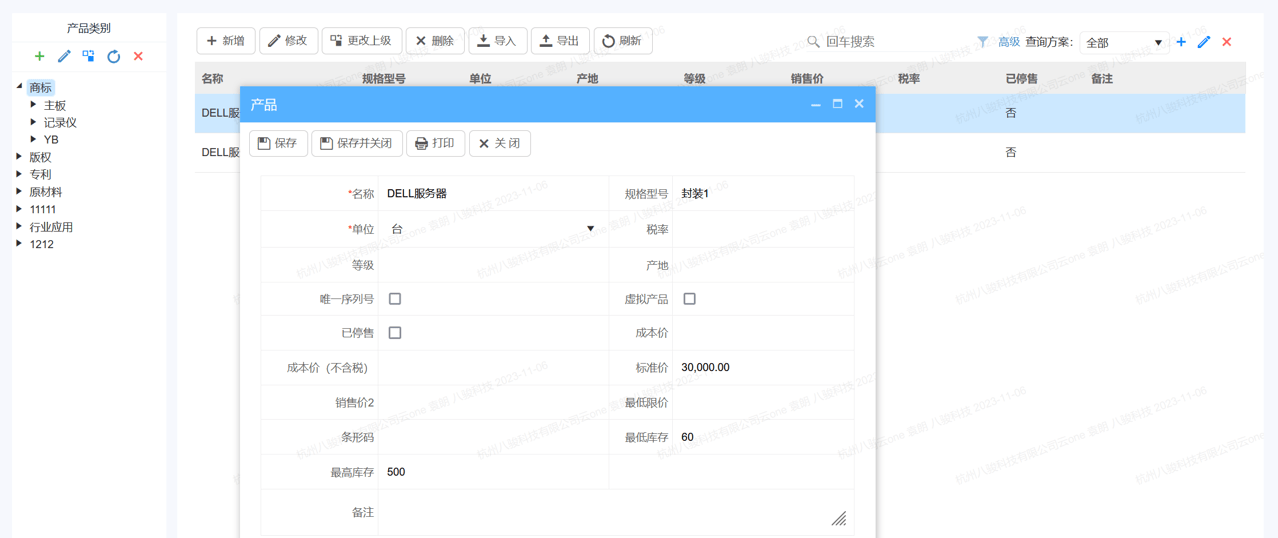Click the edit query scheme pencil icon
The height and width of the screenshot is (538, 1278).
[1204, 42]
